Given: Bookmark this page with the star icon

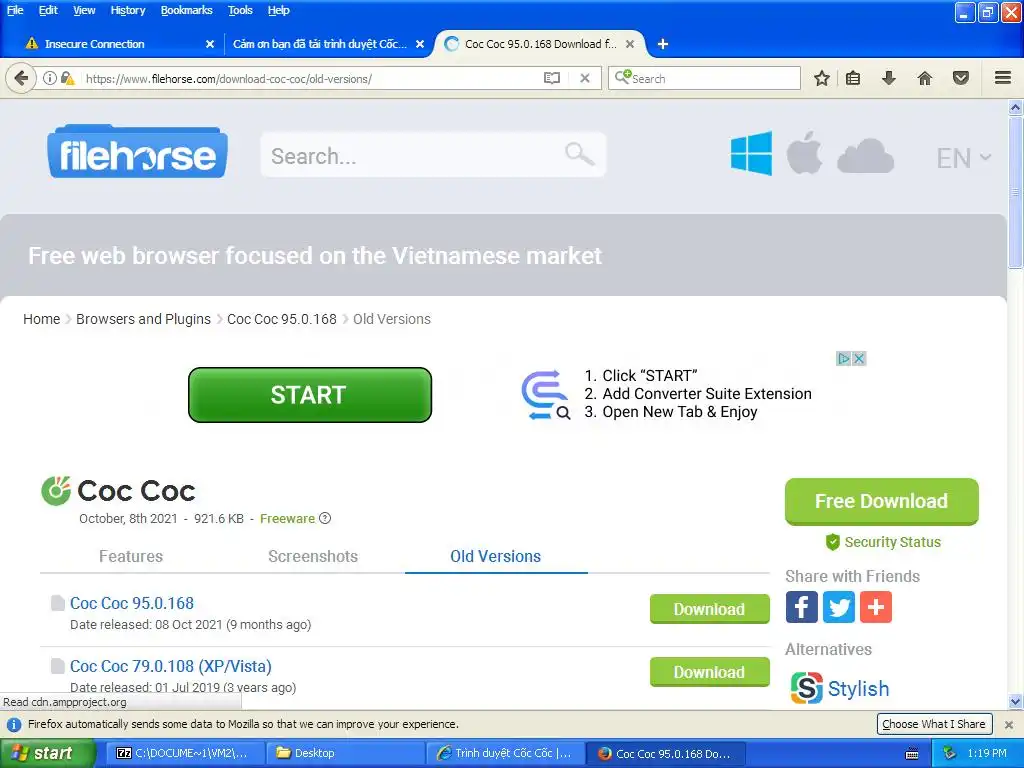Looking at the screenshot, I should point(822,78).
